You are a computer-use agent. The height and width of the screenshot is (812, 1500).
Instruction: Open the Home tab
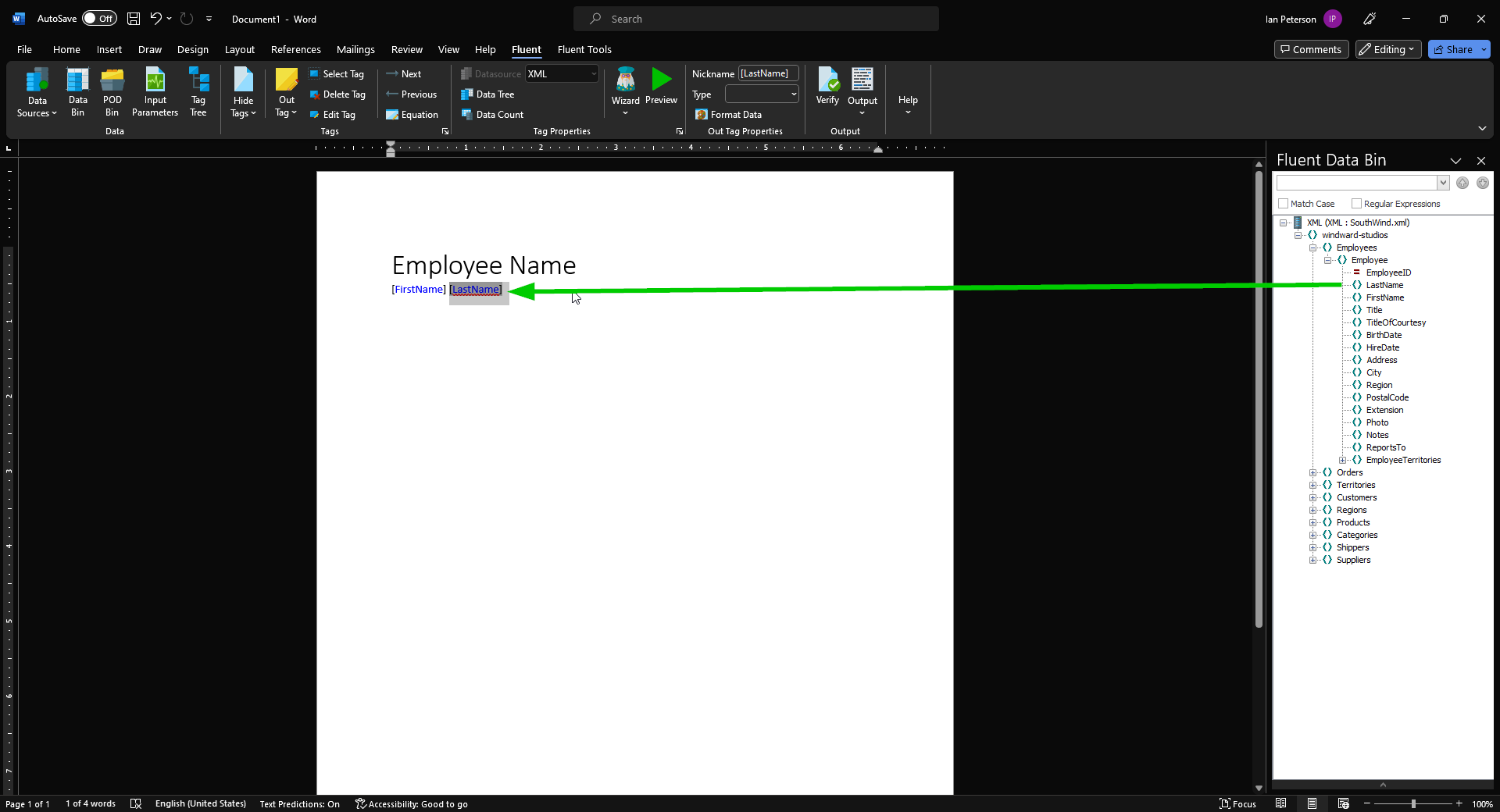(x=66, y=49)
